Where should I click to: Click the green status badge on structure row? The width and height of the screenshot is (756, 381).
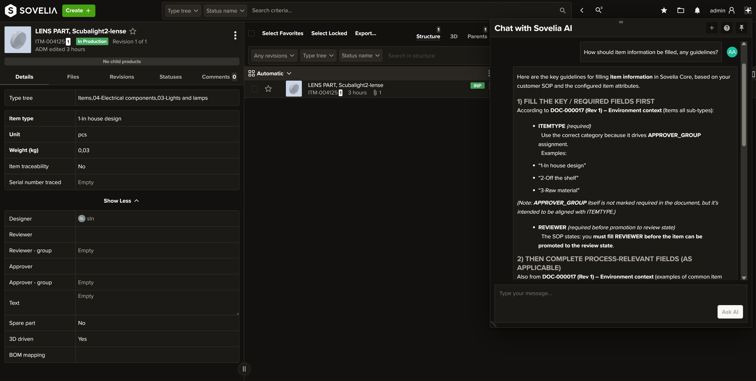477,86
